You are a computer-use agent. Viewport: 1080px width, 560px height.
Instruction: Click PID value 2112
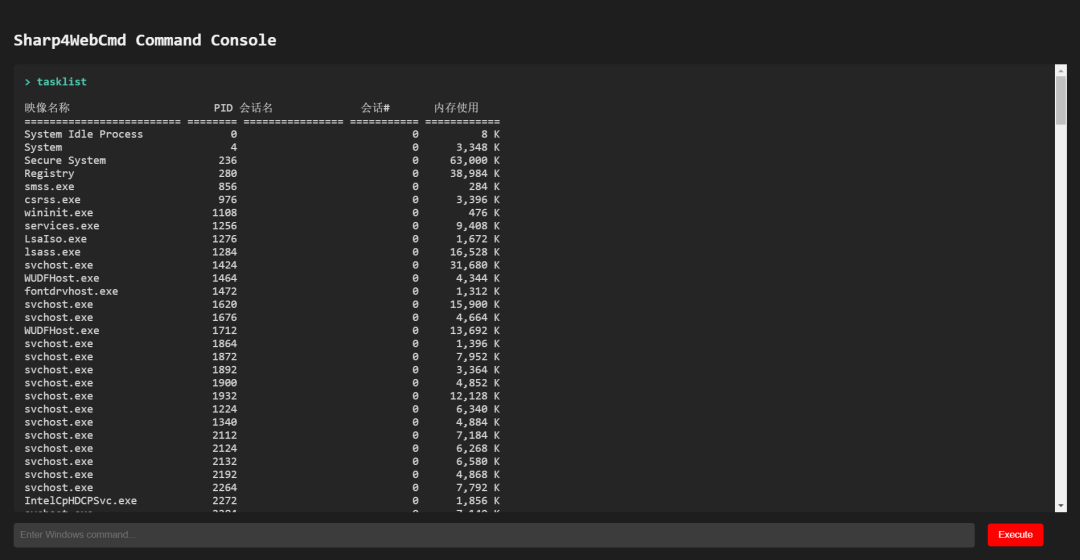[x=225, y=435]
